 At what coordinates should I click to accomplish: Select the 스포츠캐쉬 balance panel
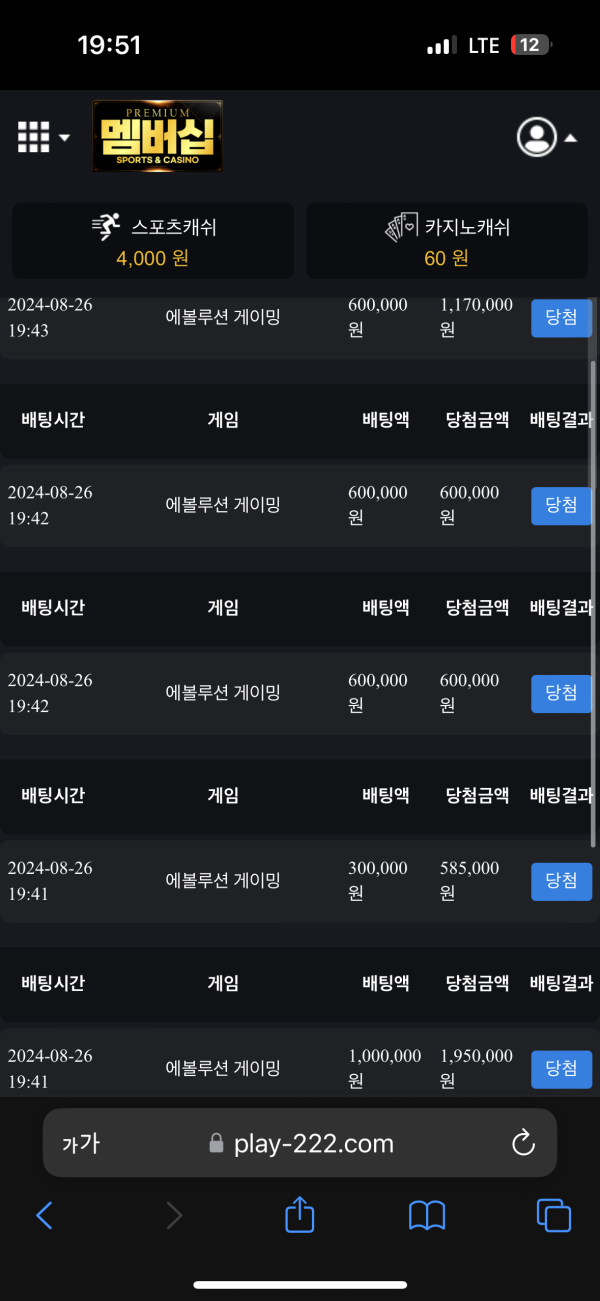153,241
